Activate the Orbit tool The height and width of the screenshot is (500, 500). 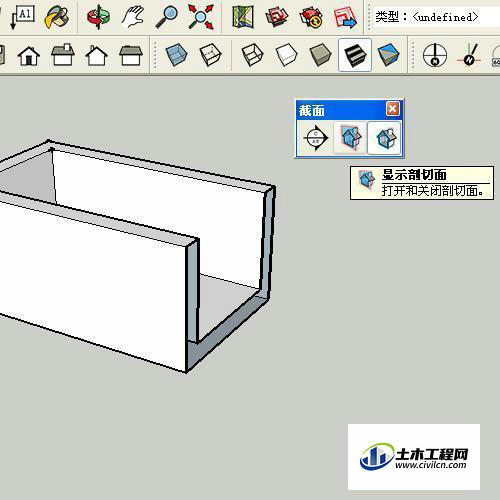(x=98, y=17)
